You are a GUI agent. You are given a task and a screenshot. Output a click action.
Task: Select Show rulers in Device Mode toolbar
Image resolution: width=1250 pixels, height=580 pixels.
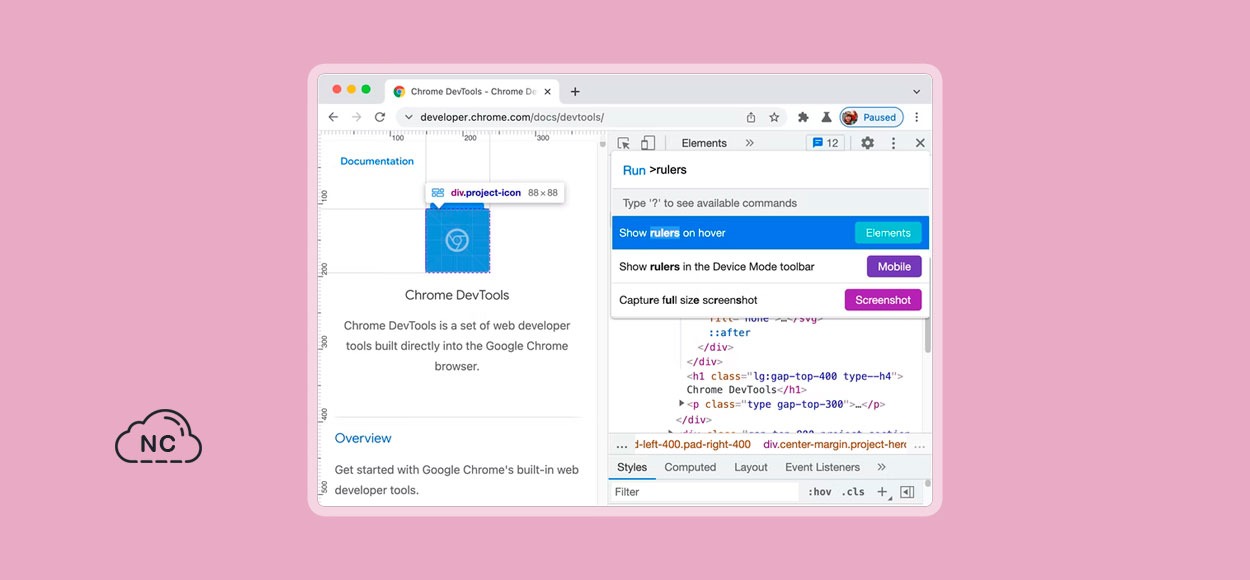(770, 267)
